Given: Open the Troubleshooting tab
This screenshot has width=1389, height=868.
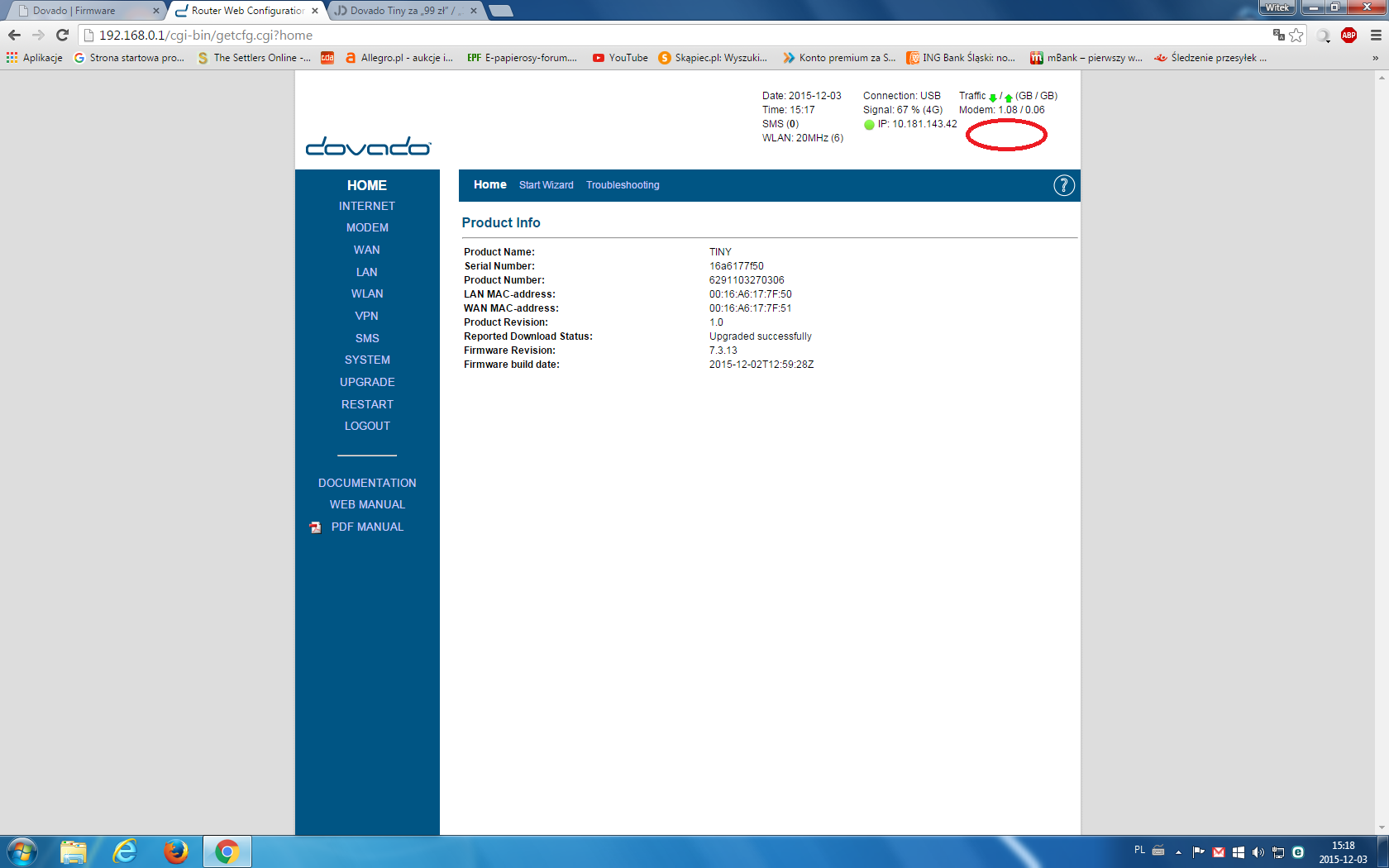Looking at the screenshot, I should pyautogui.click(x=623, y=185).
